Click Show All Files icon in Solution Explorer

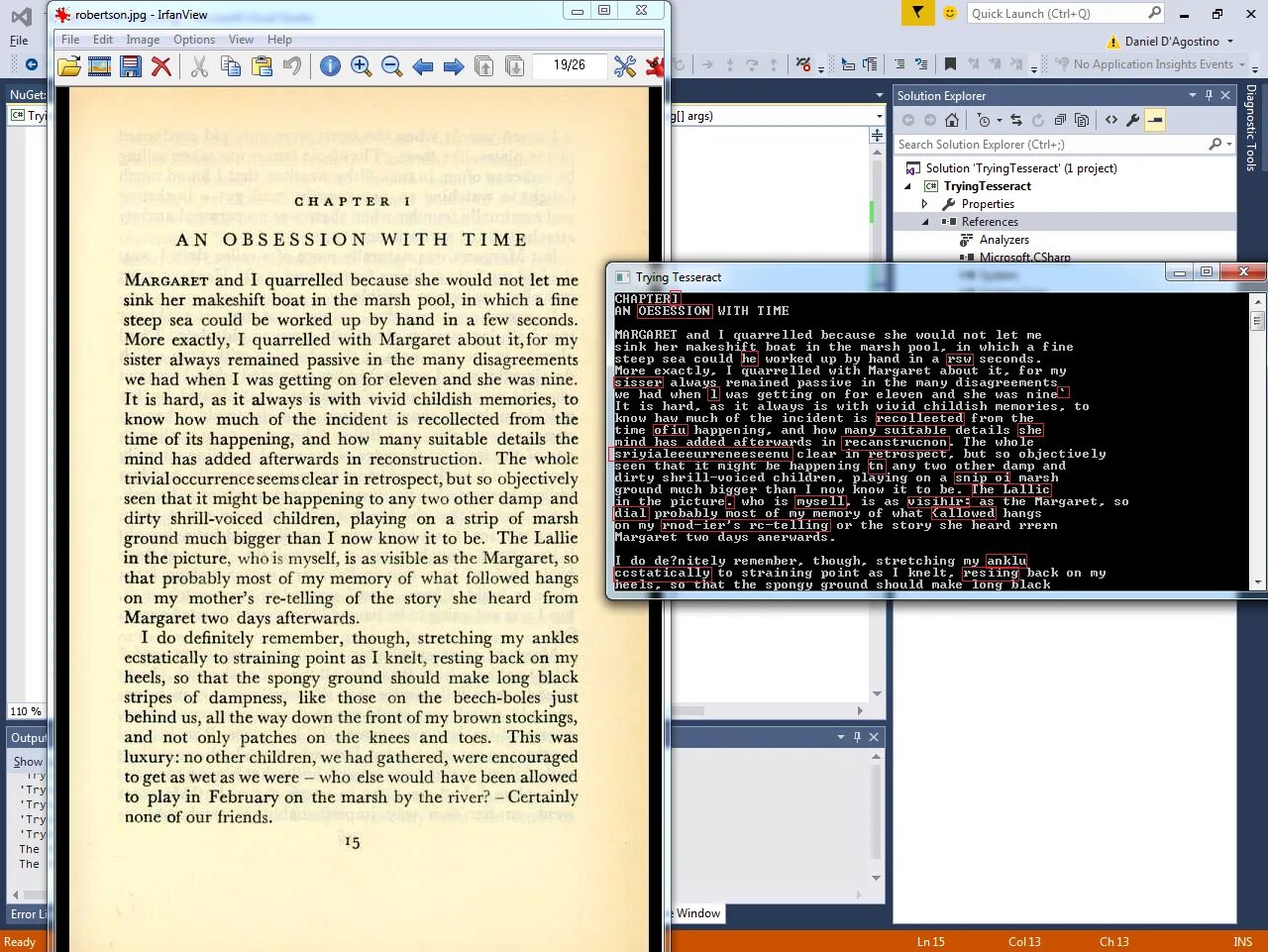[1082, 120]
